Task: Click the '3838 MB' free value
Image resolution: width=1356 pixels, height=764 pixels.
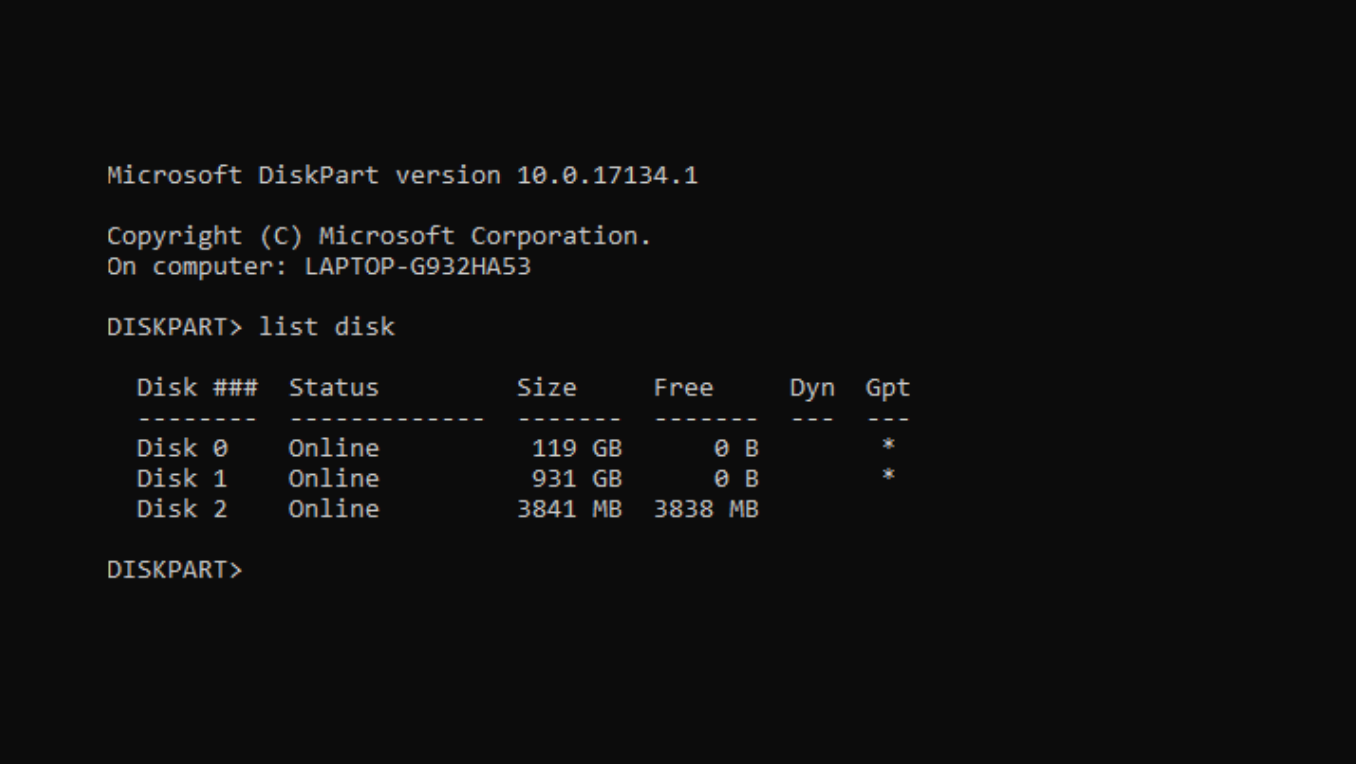Action: coord(706,509)
